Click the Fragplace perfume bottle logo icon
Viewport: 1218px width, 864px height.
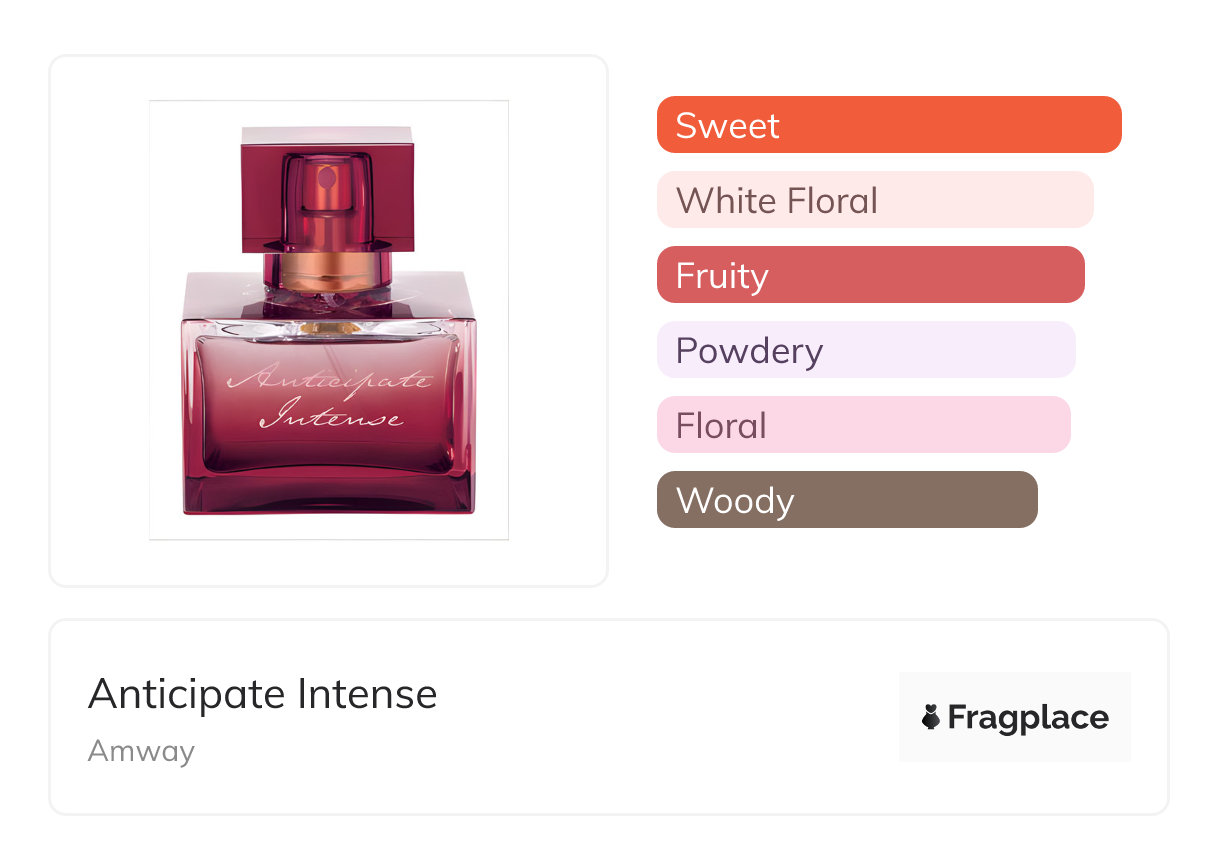click(x=931, y=717)
